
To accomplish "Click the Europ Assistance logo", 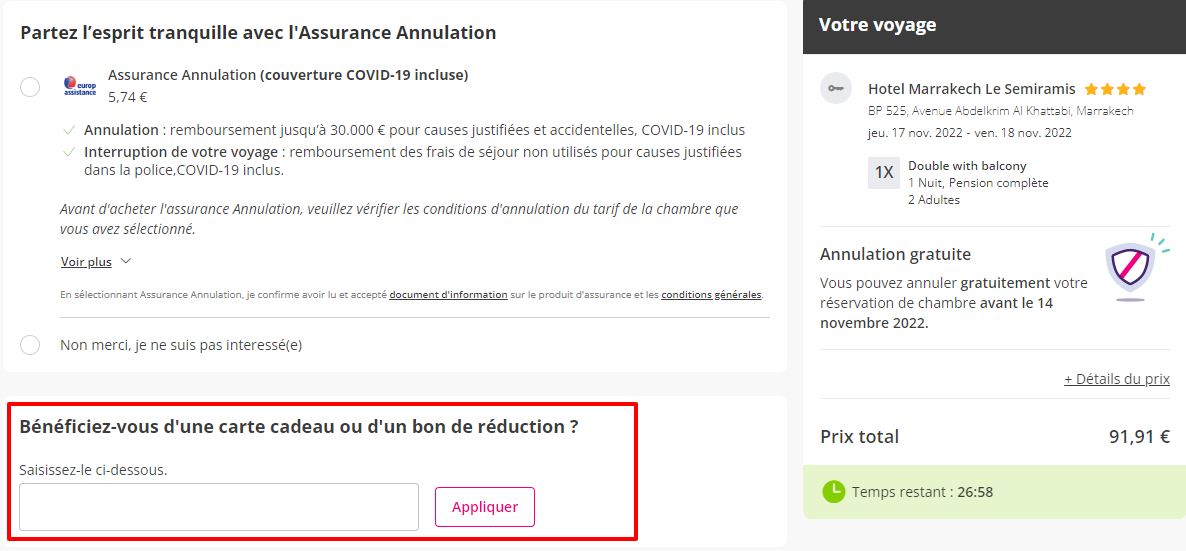I will click(x=80, y=86).
